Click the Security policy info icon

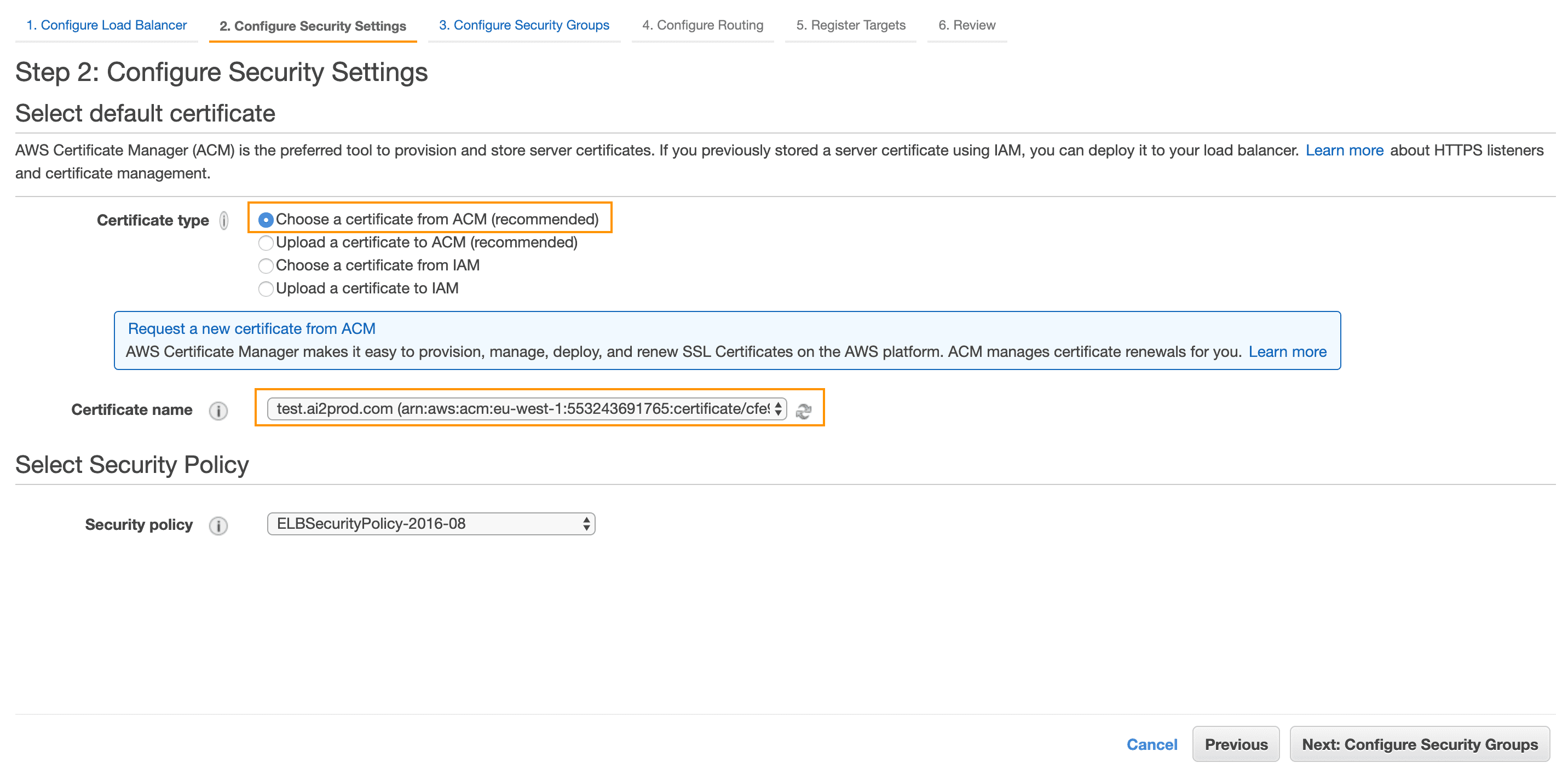point(218,525)
